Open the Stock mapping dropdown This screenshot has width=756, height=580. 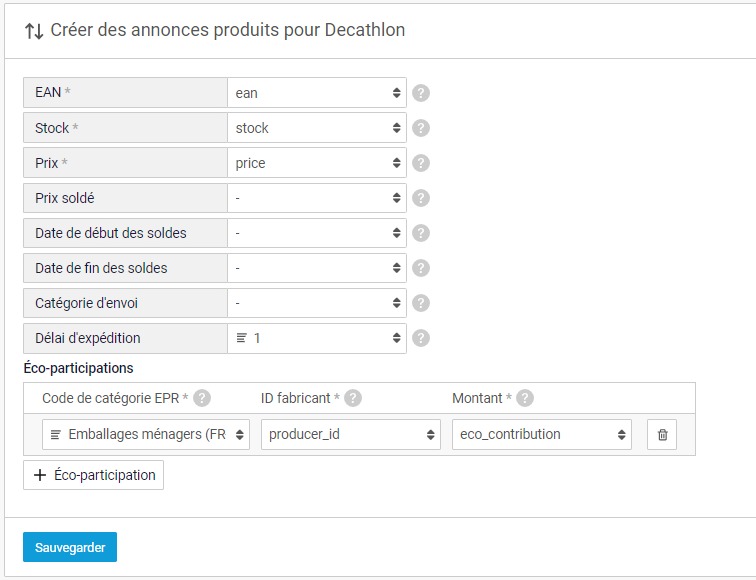[x=317, y=128]
